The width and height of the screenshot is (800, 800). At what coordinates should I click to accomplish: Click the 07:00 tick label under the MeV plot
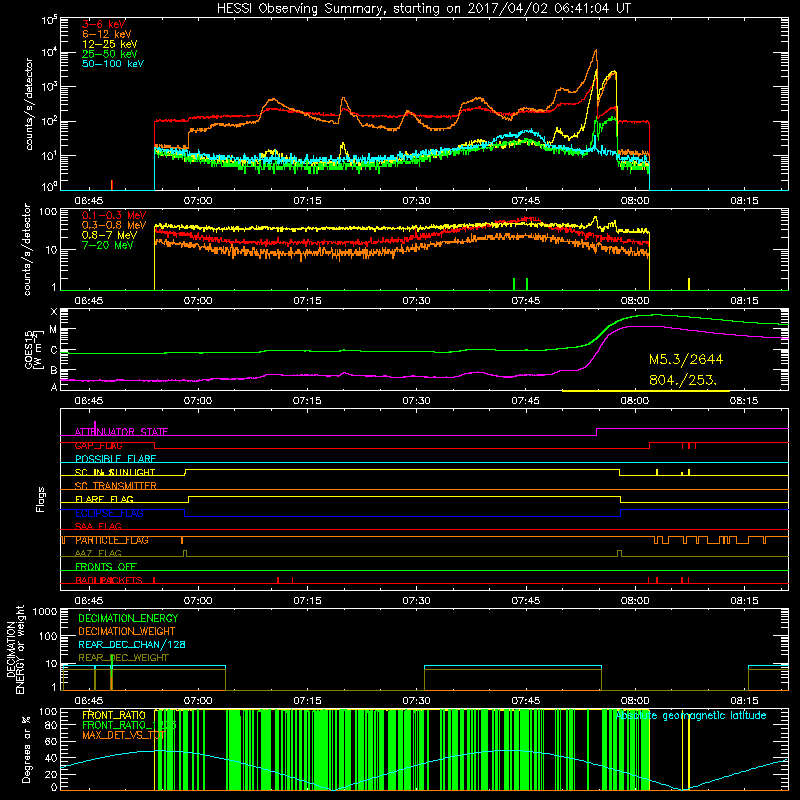coord(198,301)
